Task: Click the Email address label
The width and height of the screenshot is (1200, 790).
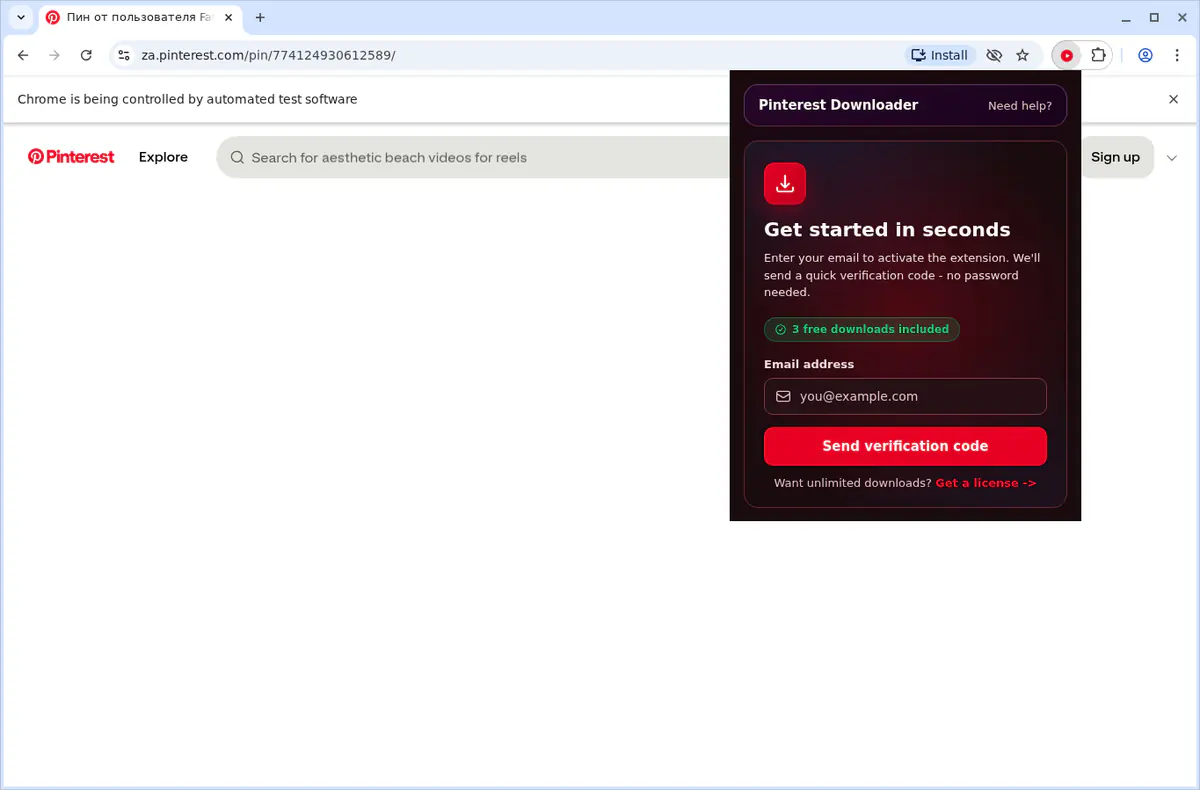Action: pyautogui.click(x=809, y=364)
